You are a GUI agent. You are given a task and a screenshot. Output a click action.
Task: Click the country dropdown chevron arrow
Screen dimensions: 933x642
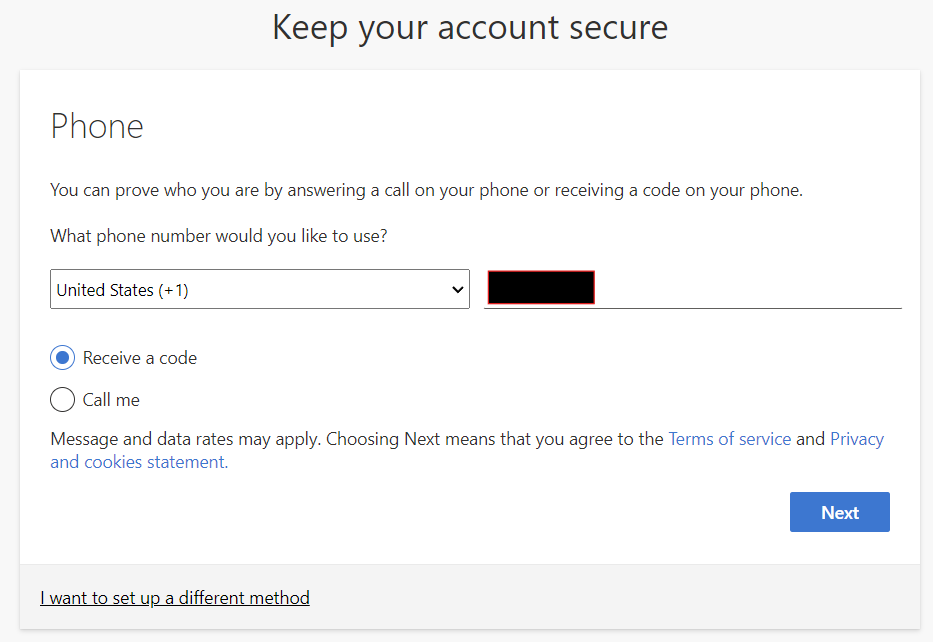coord(458,290)
